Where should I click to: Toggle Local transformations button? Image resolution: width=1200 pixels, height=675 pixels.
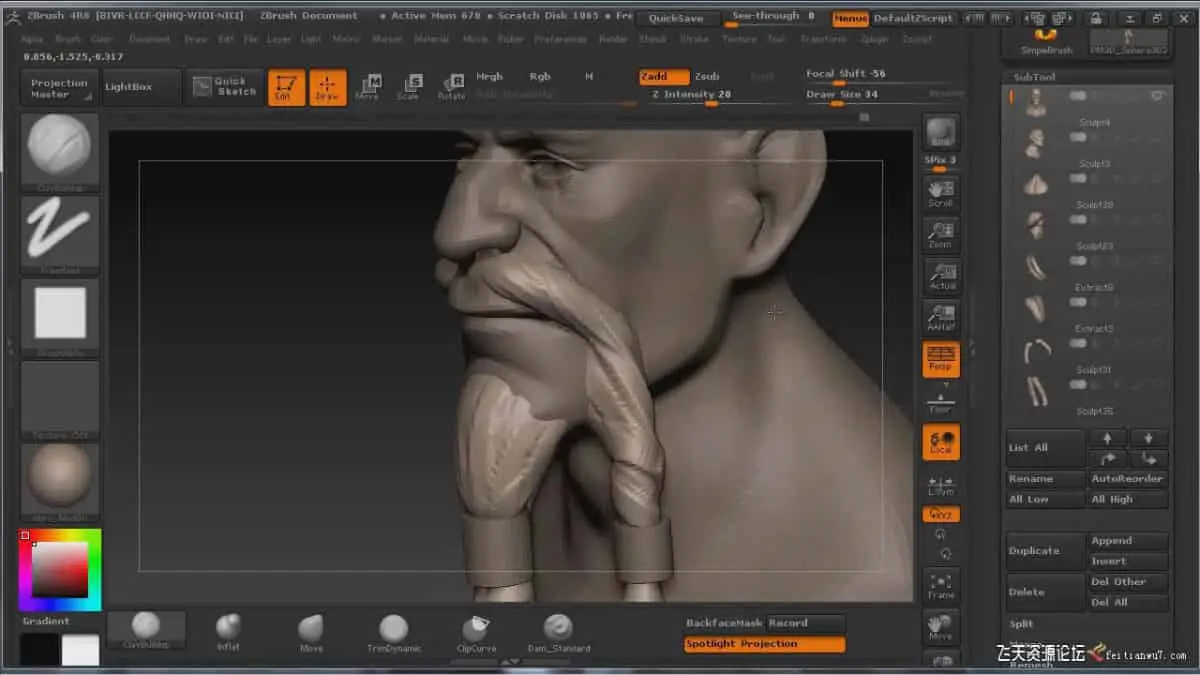(941, 441)
